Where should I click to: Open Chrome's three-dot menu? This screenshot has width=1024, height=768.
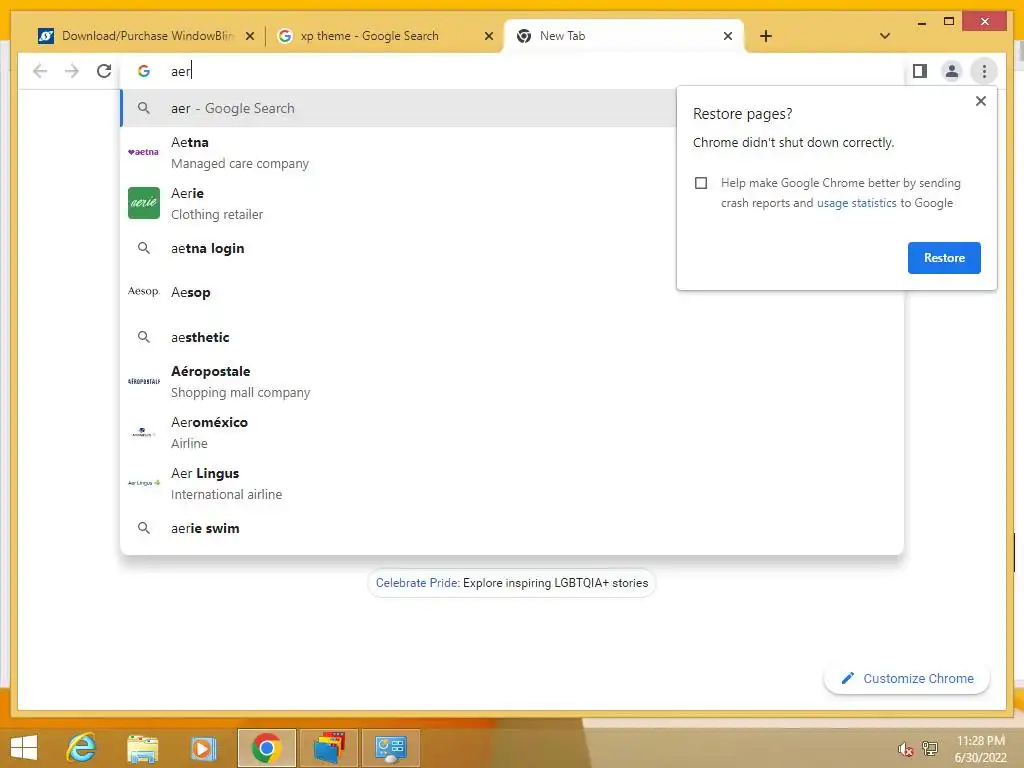[x=984, y=71]
